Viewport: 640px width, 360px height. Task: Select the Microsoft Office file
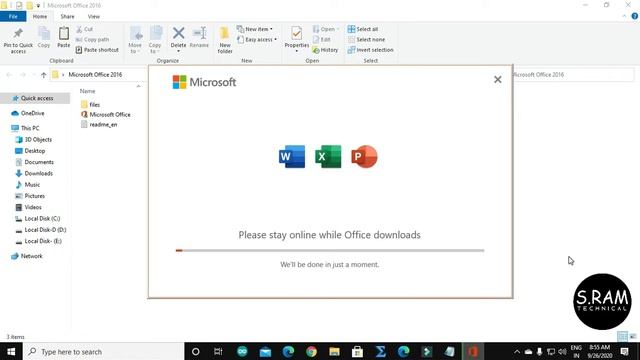[106, 115]
